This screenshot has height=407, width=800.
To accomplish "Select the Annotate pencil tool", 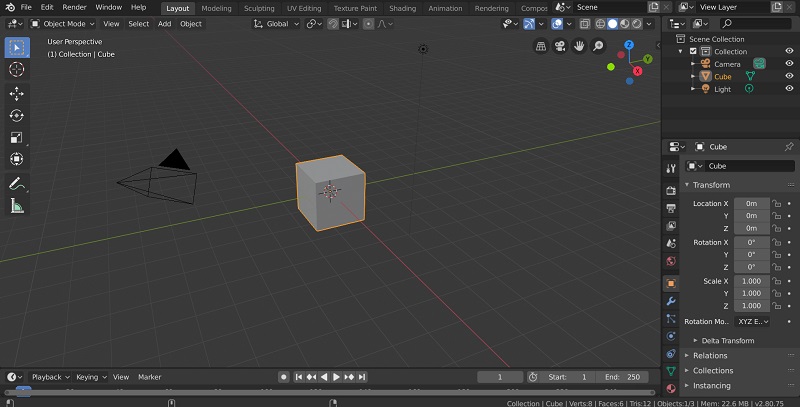I will point(16,184).
